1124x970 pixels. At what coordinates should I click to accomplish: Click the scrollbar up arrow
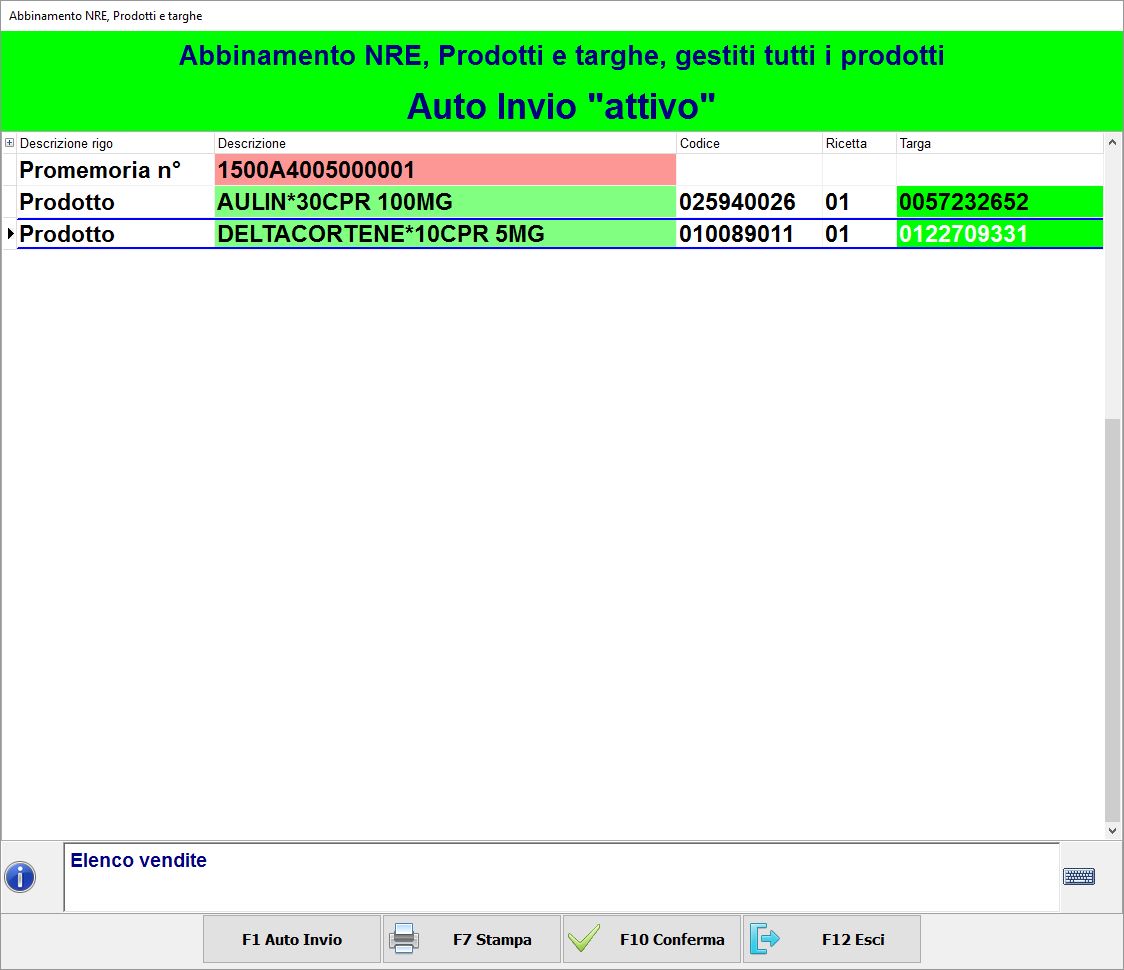[x=1113, y=143]
